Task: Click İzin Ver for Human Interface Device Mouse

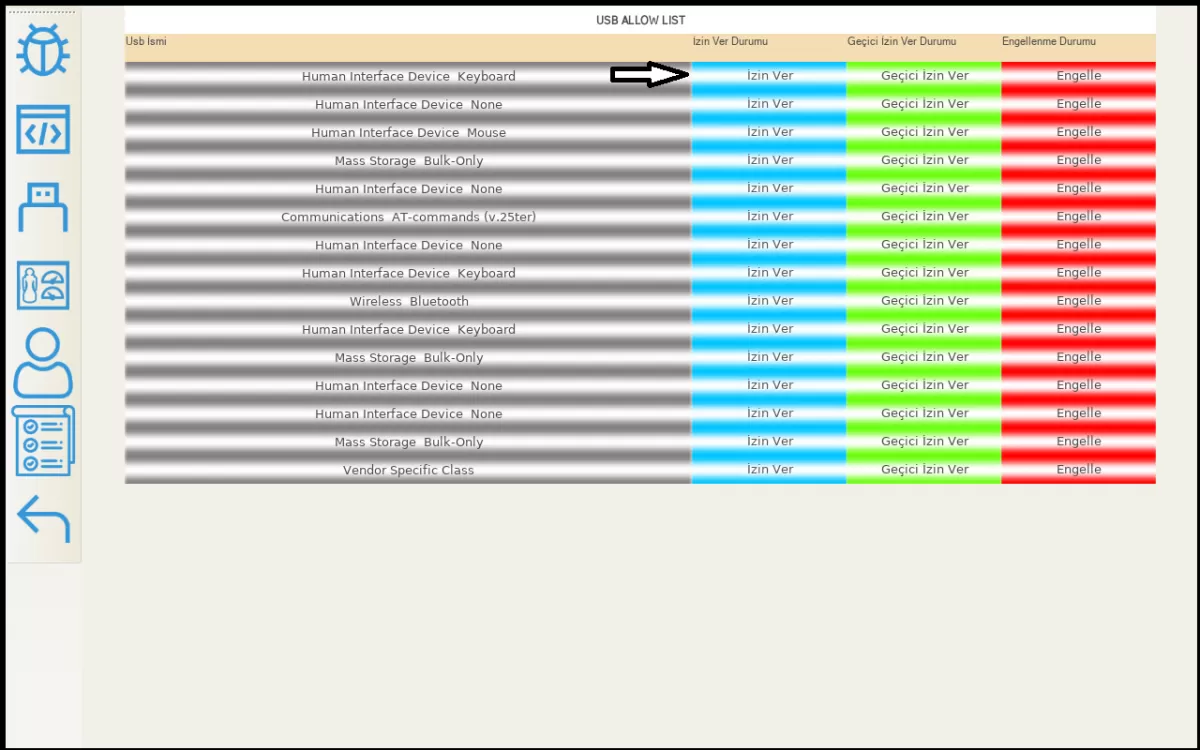Action: pos(769,132)
